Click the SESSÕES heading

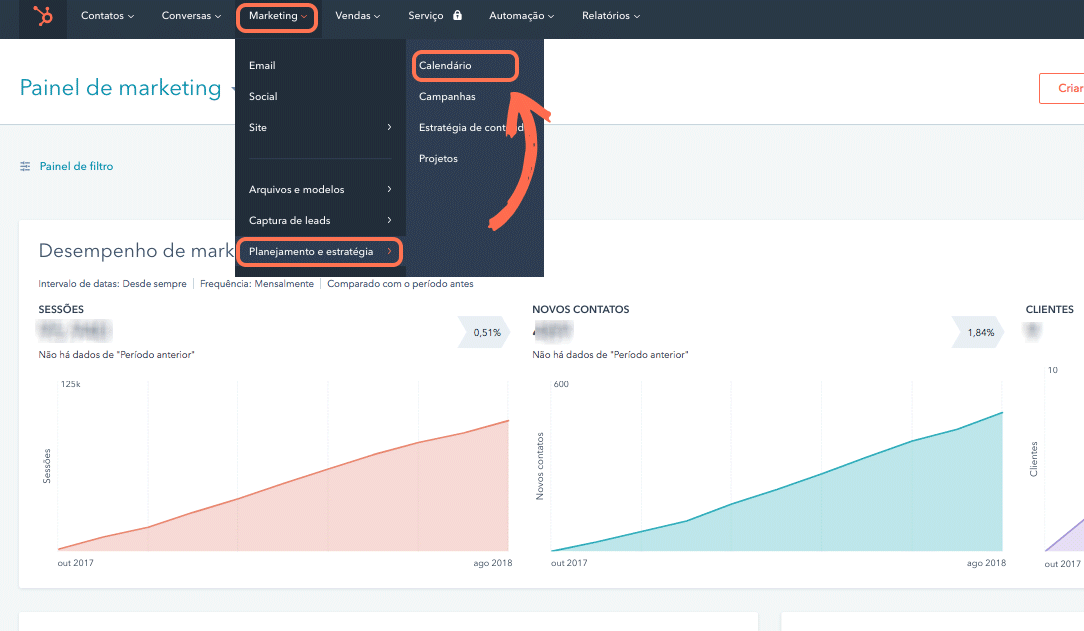coord(61,309)
